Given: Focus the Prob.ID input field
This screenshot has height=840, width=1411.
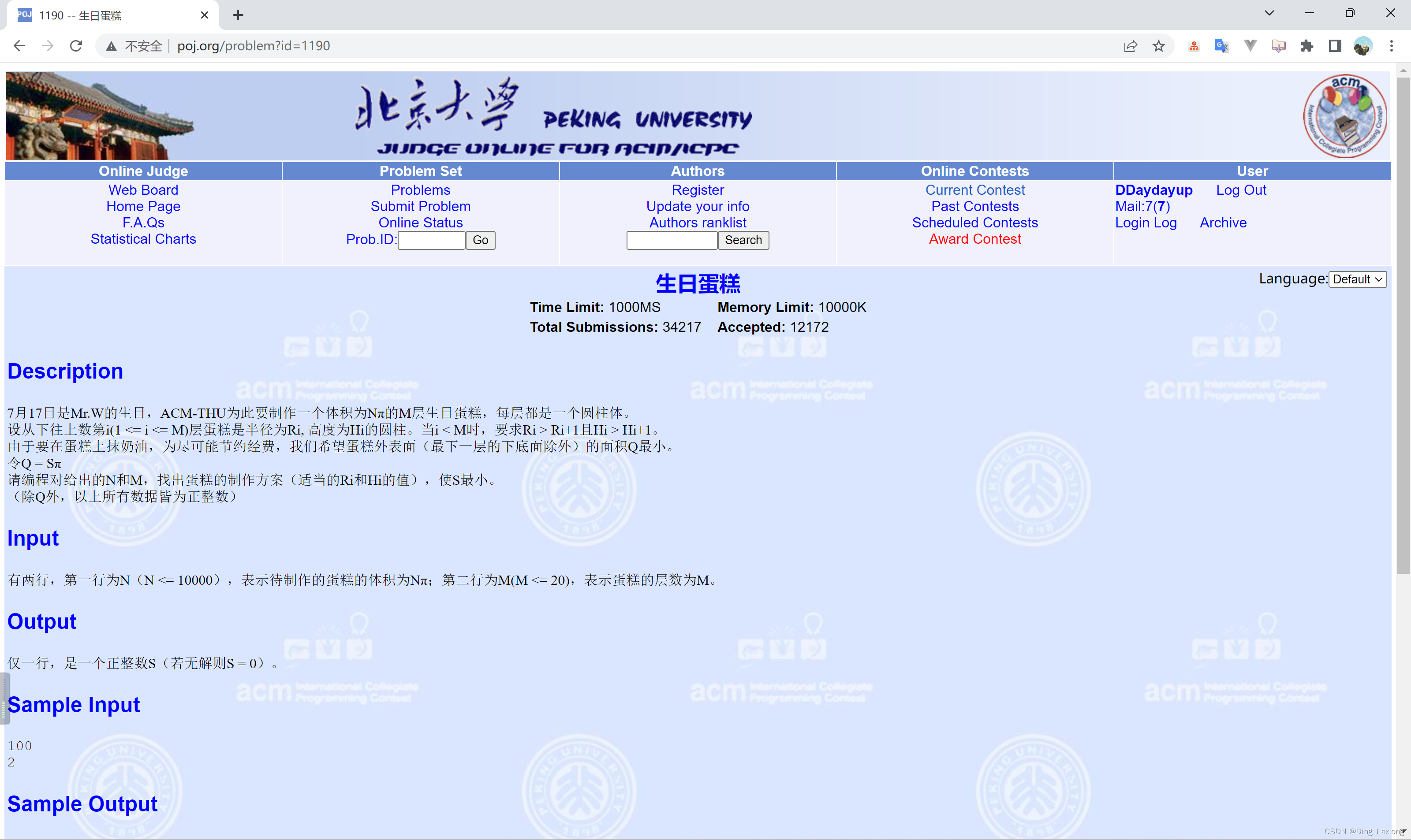Looking at the screenshot, I should click(431, 240).
